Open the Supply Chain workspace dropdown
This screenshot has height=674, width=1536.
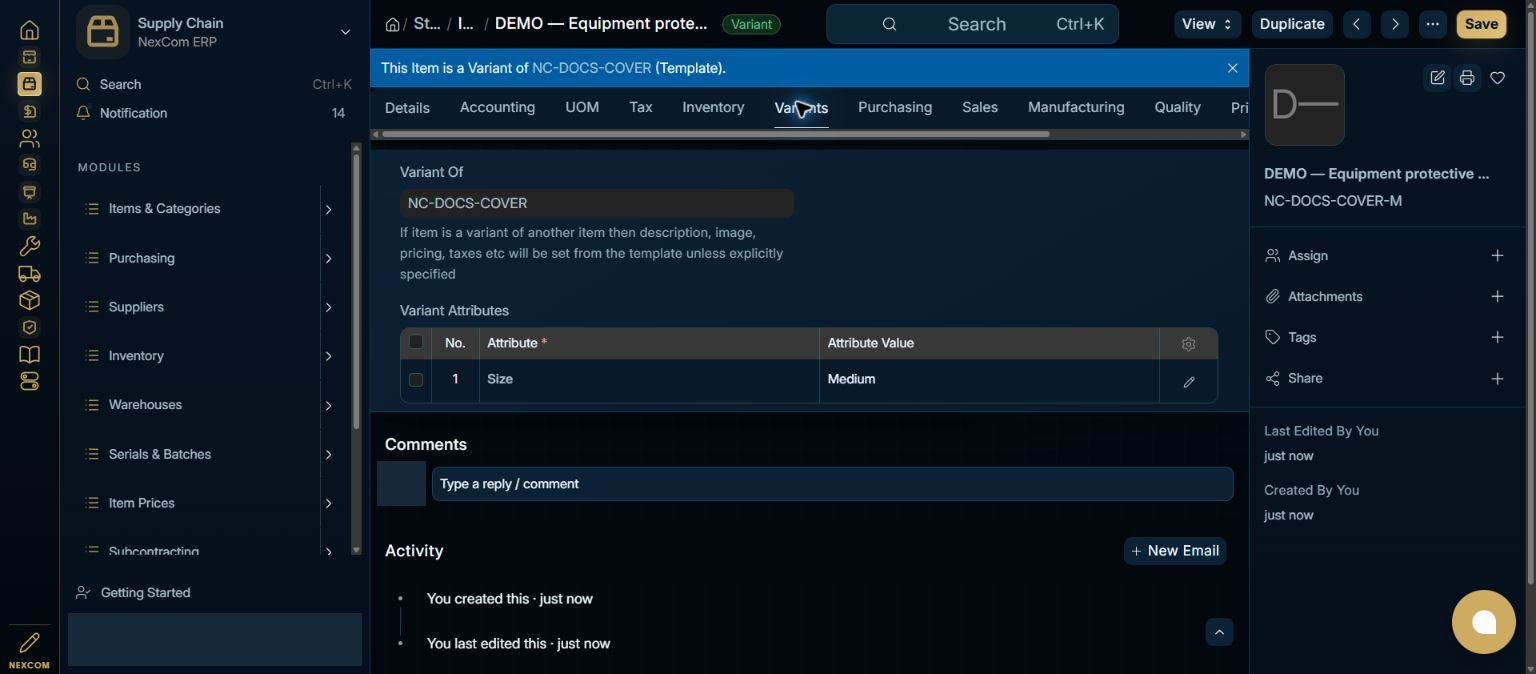345,32
